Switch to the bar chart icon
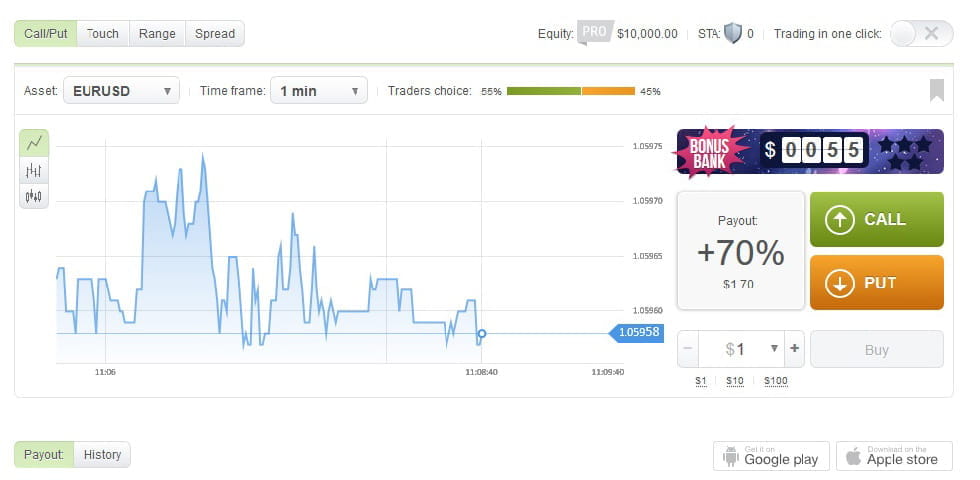 [x=34, y=170]
